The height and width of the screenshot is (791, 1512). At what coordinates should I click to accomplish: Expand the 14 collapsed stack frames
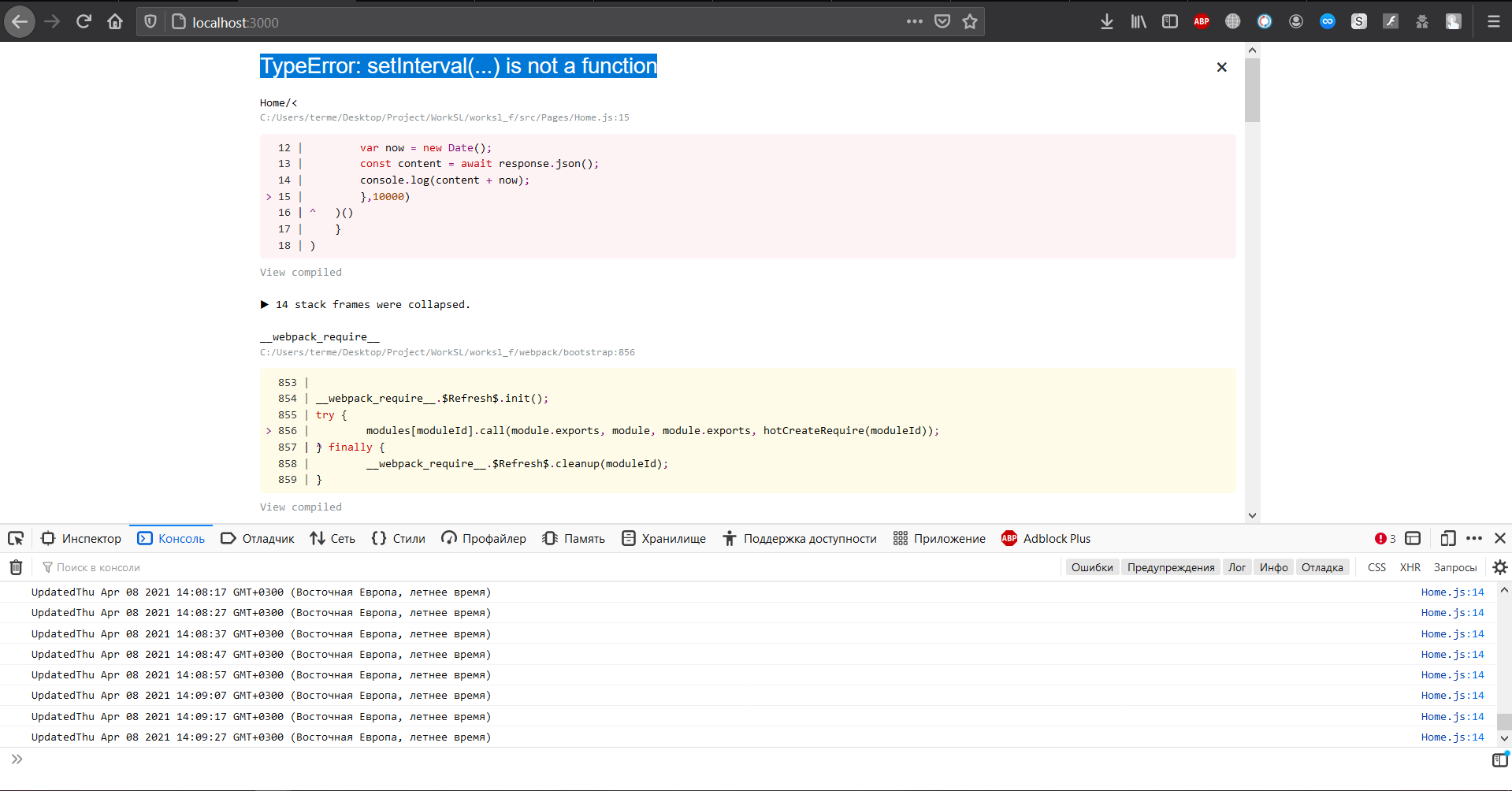tap(365, 305)
